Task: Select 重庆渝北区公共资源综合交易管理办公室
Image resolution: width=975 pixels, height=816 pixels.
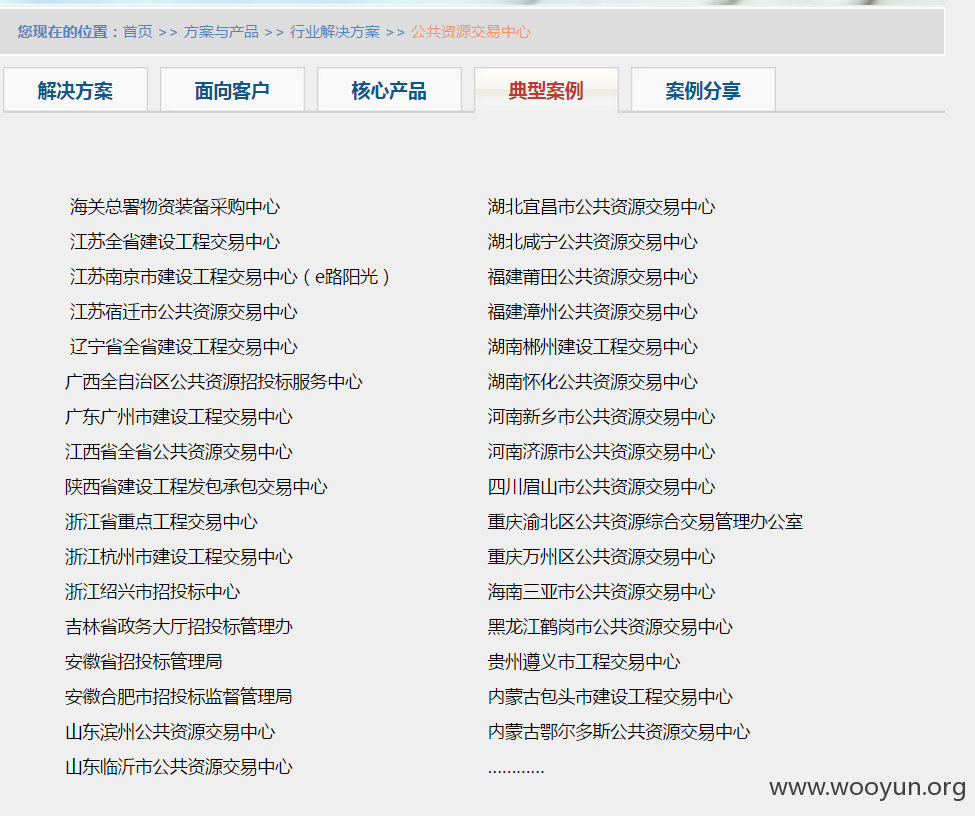Action: 645,521
